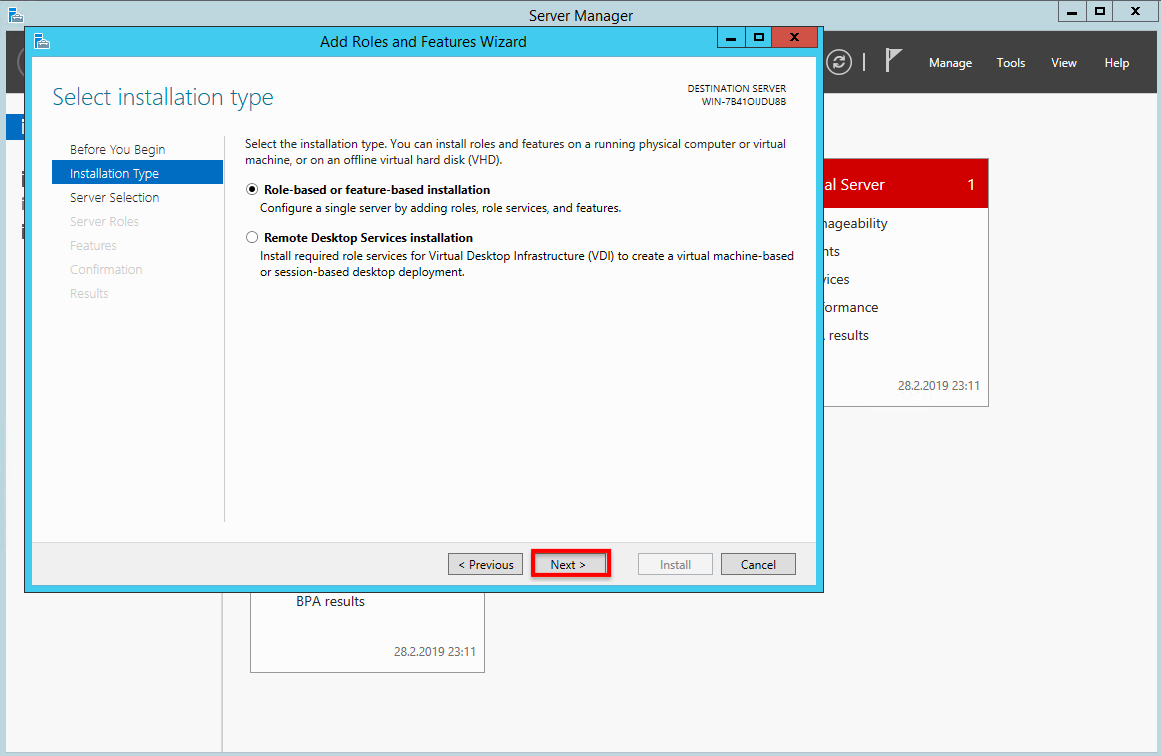The width and height of the screenshot is (1161, 756).
Task: Open the Help menu
Action: 1117,63
